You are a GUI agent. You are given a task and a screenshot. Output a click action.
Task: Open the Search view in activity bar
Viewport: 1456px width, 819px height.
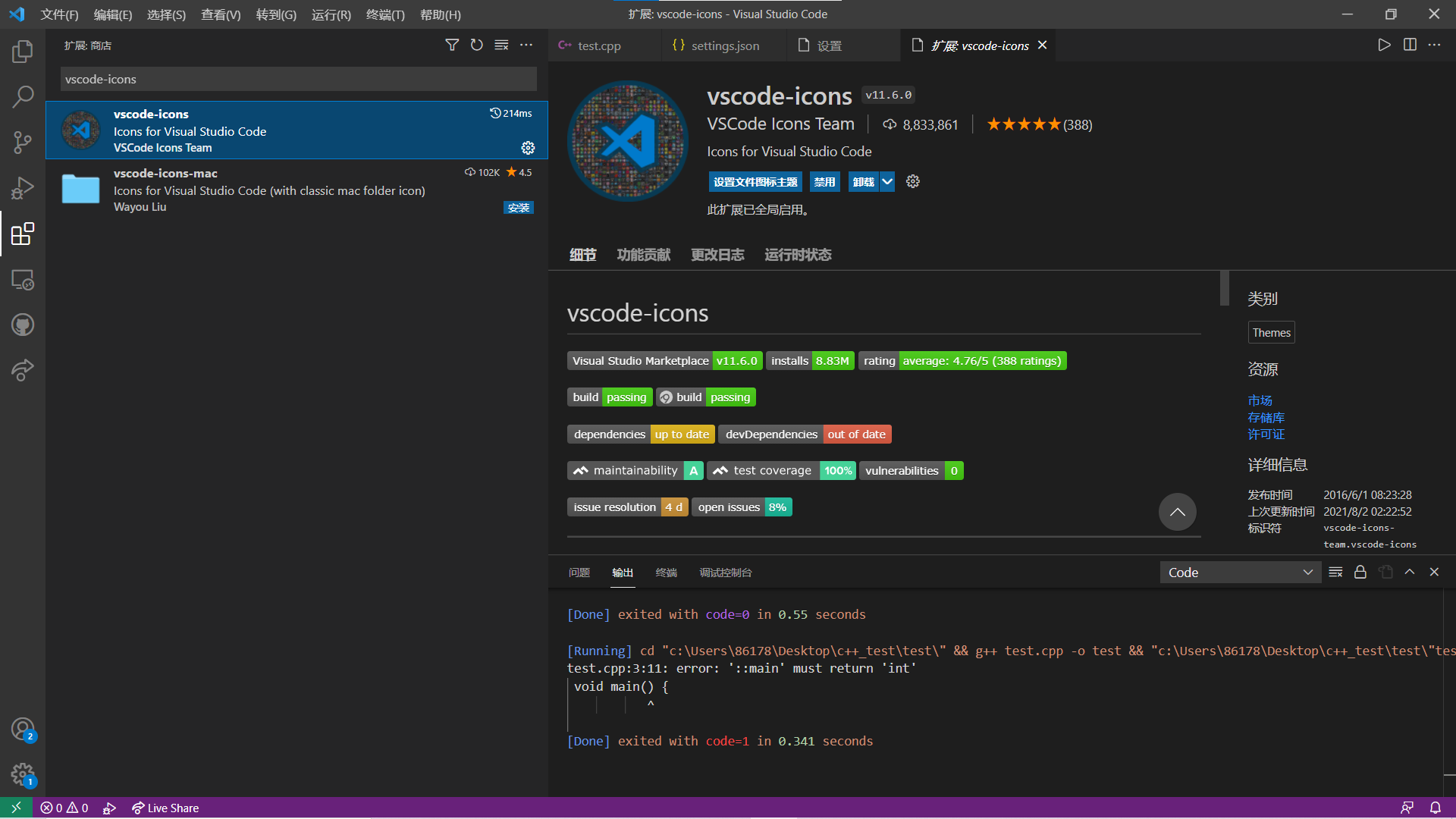23,97
